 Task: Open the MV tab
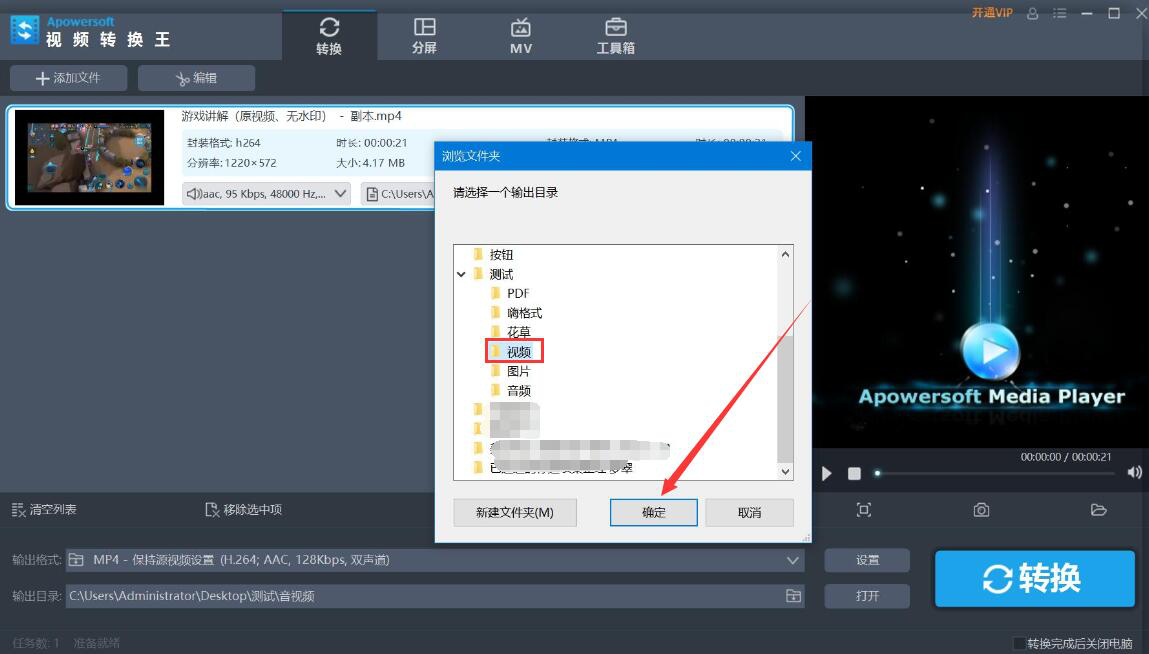520,36
